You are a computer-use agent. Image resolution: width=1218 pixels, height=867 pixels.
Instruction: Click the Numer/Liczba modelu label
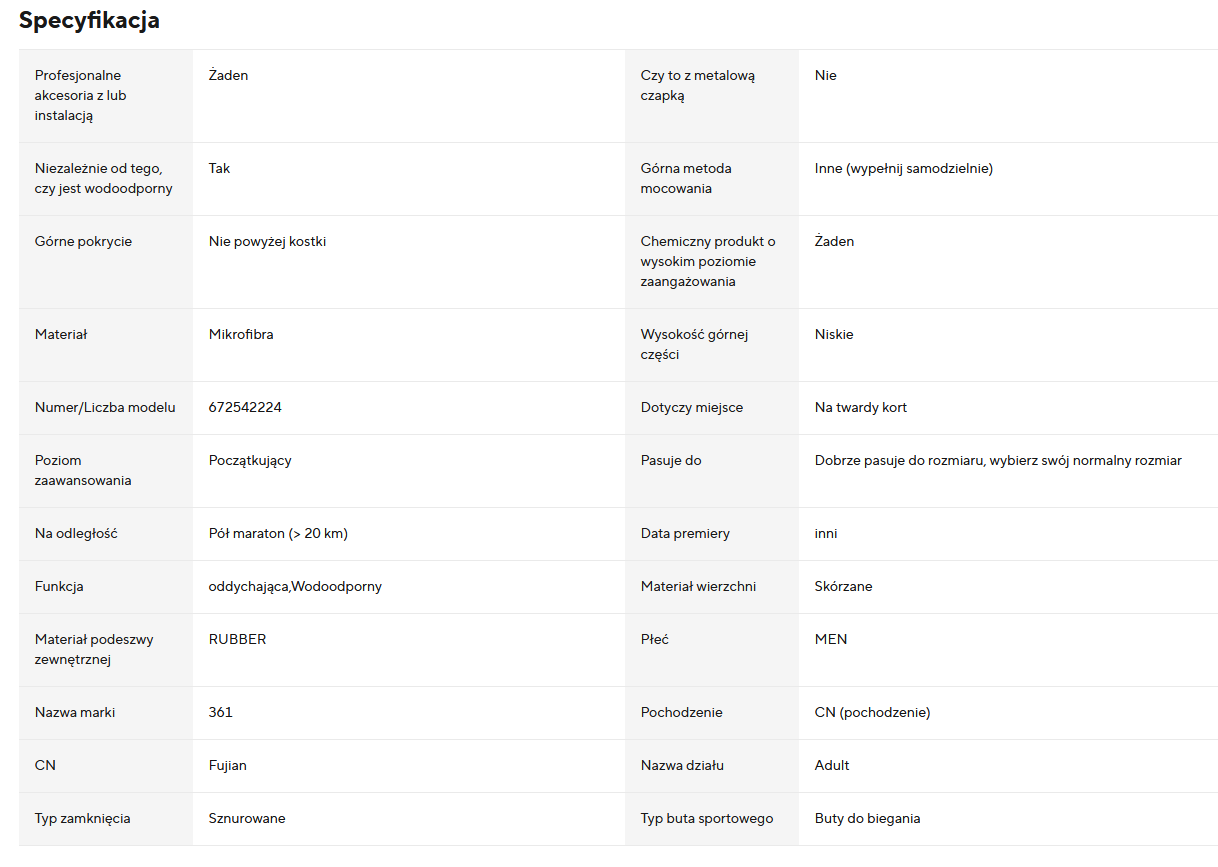pos(105,407)
